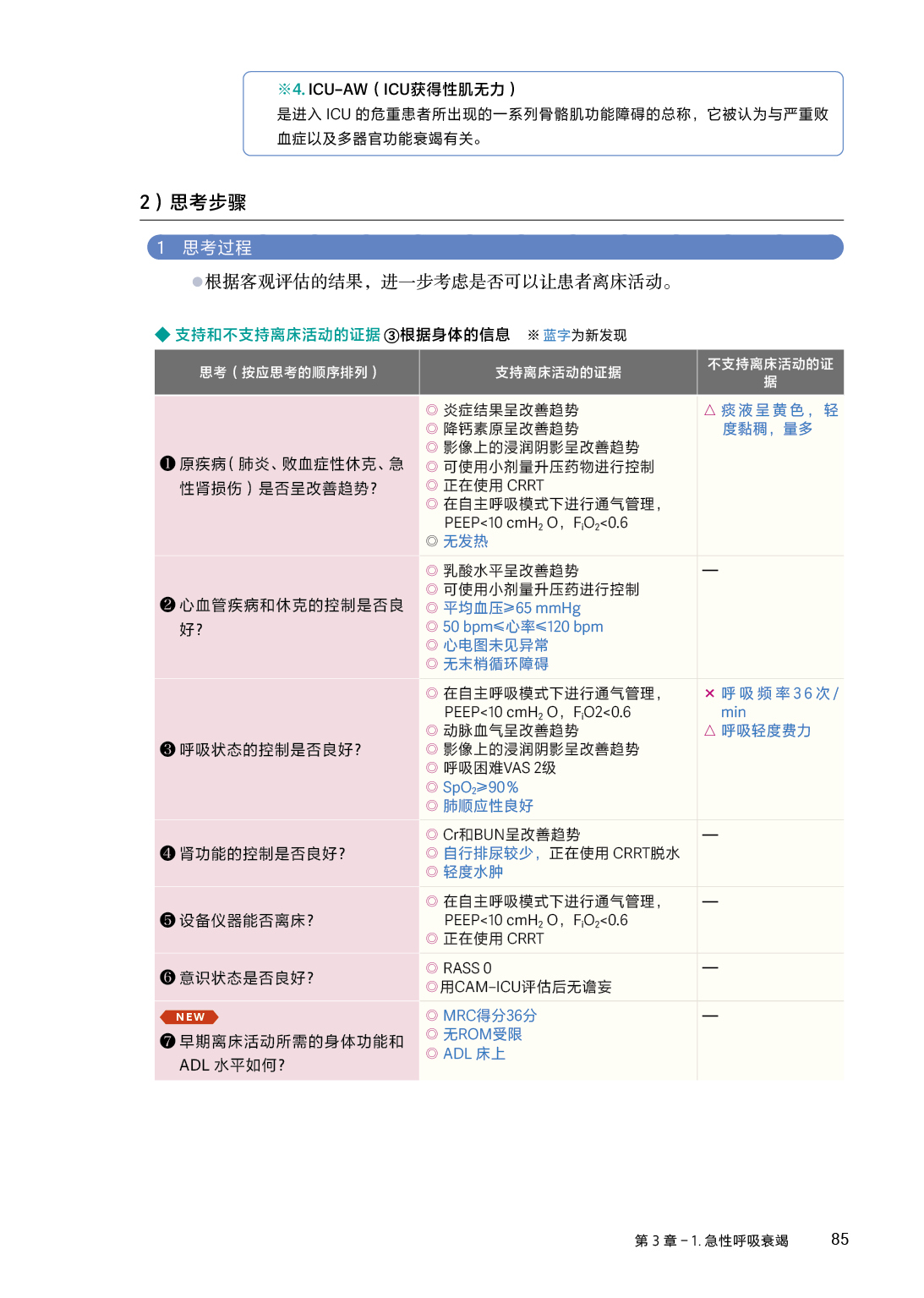Click the item '呼吸困难VAS 2级'

click(499, 768)
